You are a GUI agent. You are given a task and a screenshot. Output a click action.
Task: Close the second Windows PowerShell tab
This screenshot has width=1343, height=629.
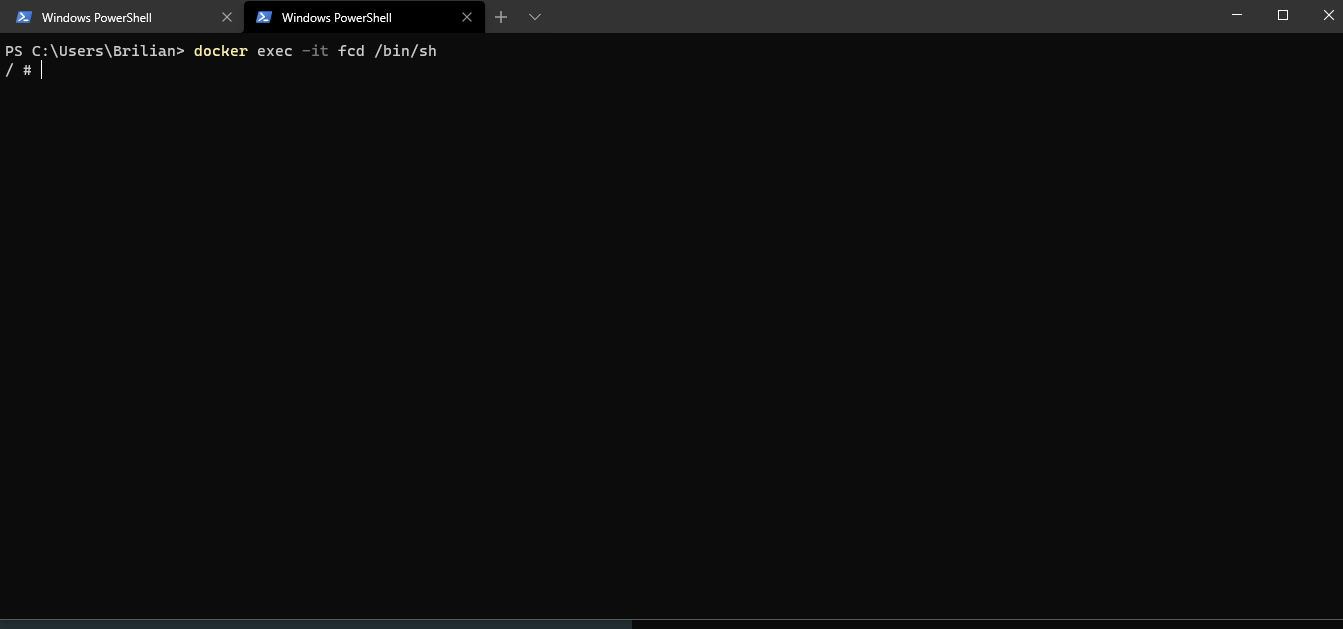click(x=466, y=17)
